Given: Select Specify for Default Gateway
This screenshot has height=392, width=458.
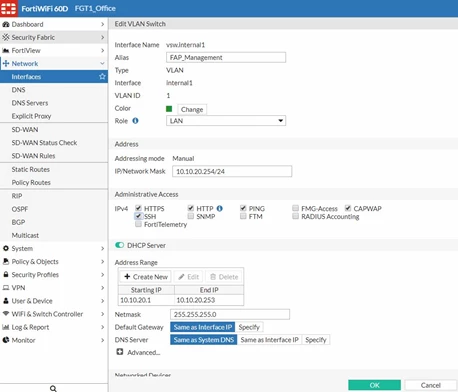Looking at the screenshot, I should [249, 327].
